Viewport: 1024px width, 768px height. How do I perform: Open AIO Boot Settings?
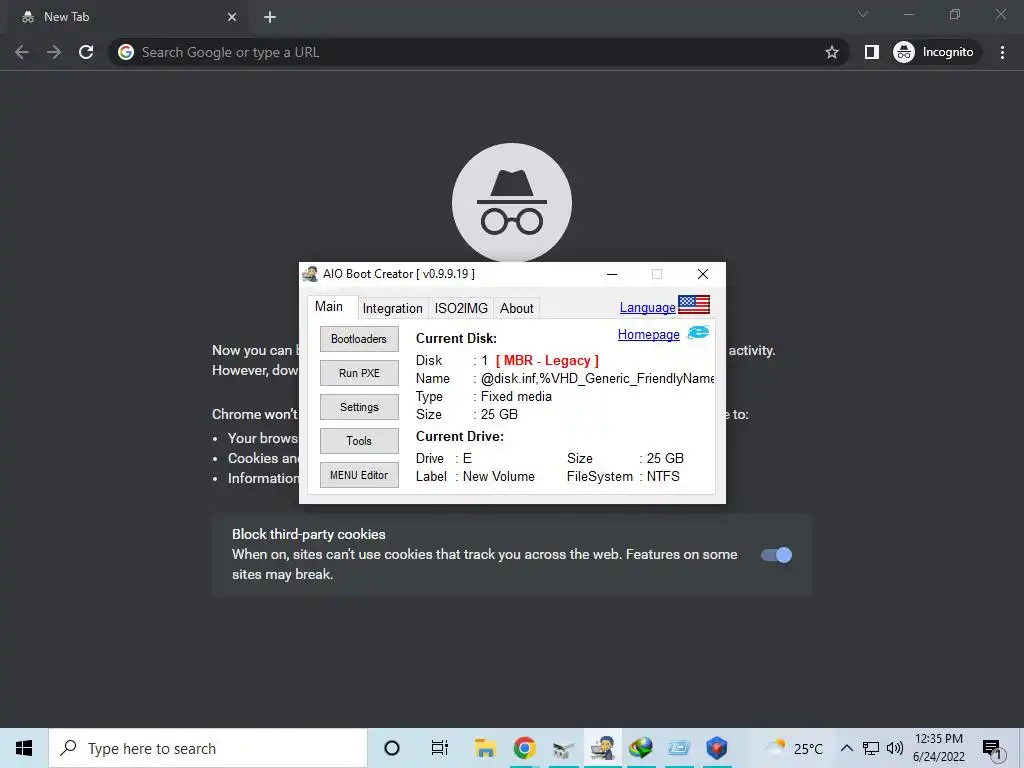[359, 407]
